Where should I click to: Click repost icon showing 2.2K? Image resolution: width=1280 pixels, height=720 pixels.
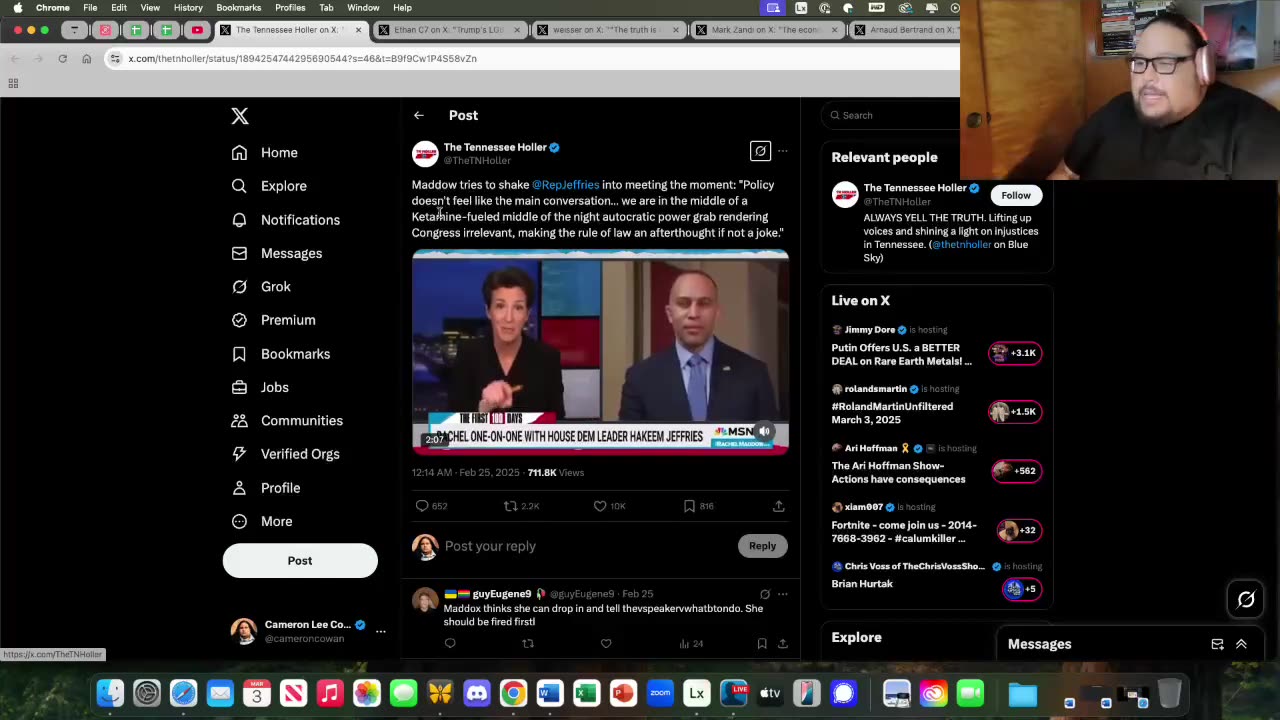coord(510,506)
